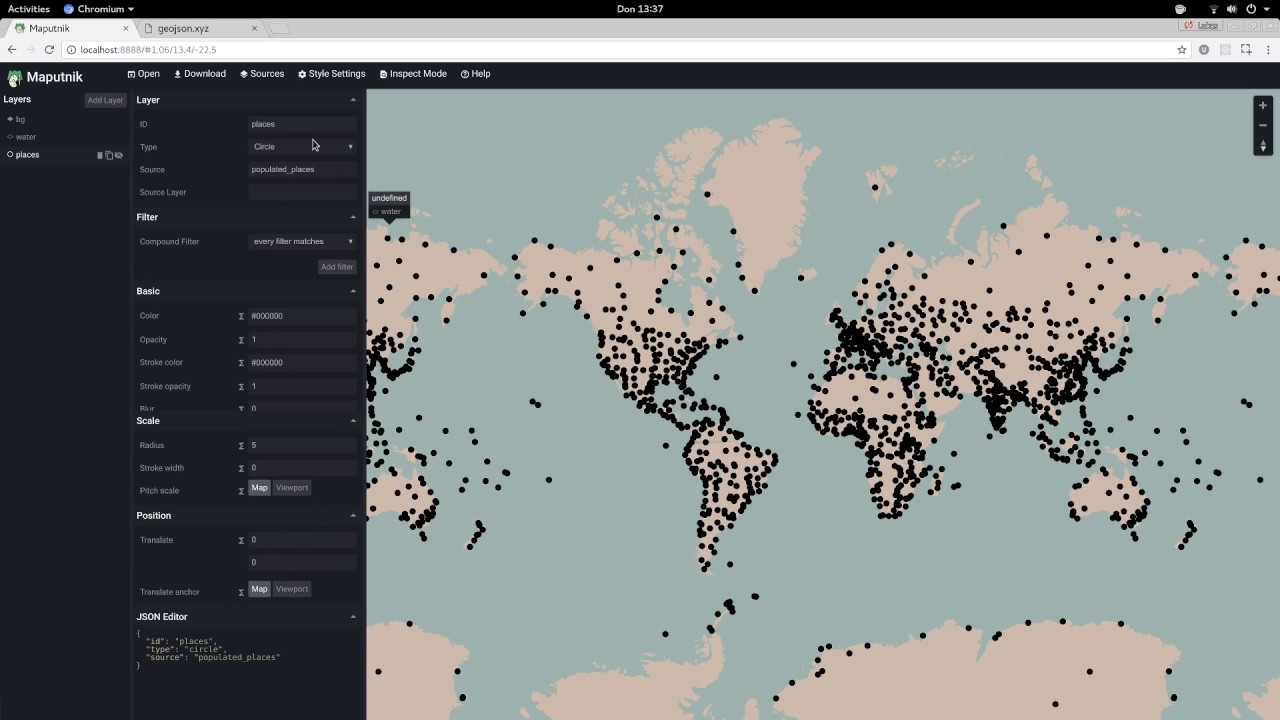
Task: Switch to Inspect Mode
Action: (x=413, y=74)
